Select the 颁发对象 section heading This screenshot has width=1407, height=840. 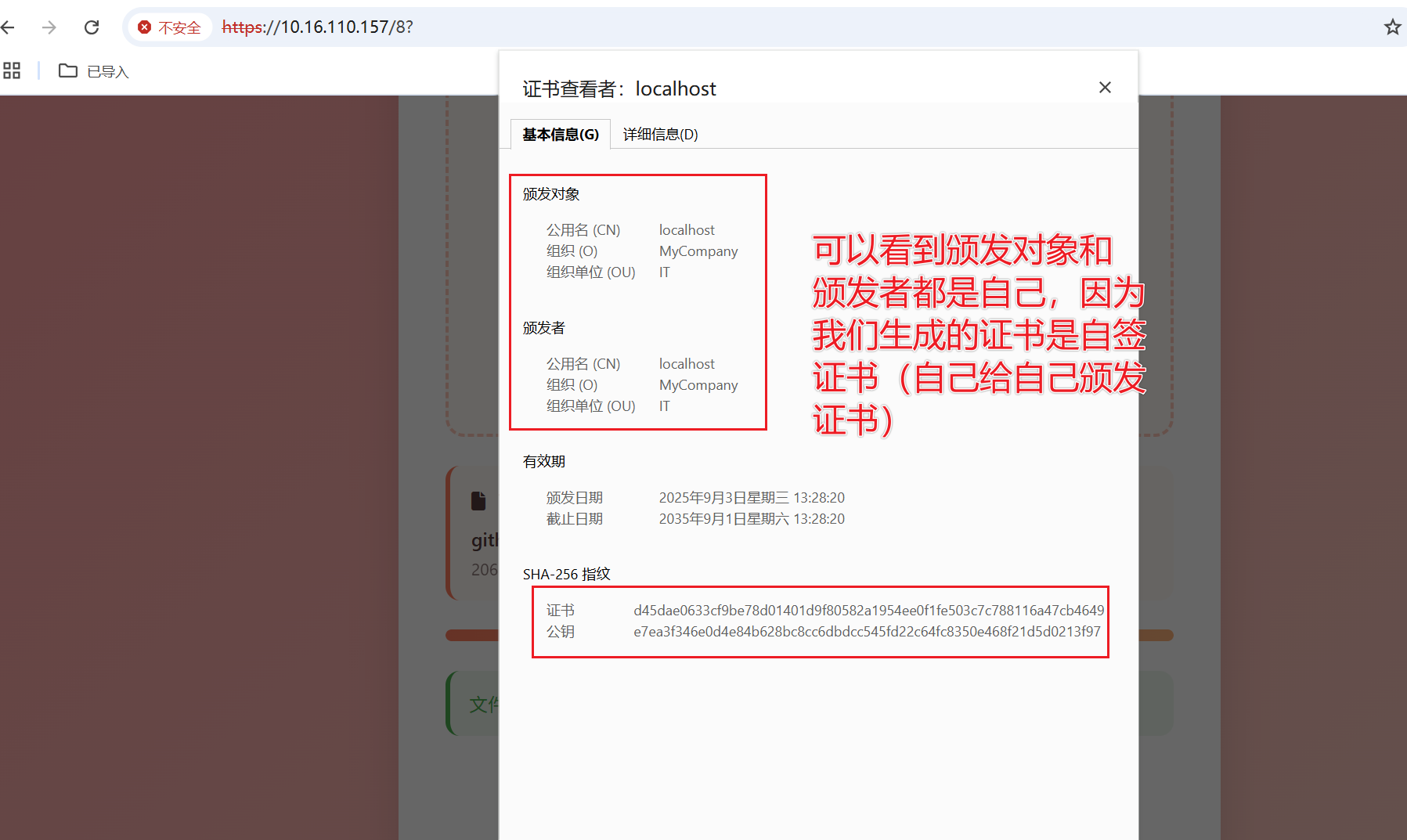551,194
